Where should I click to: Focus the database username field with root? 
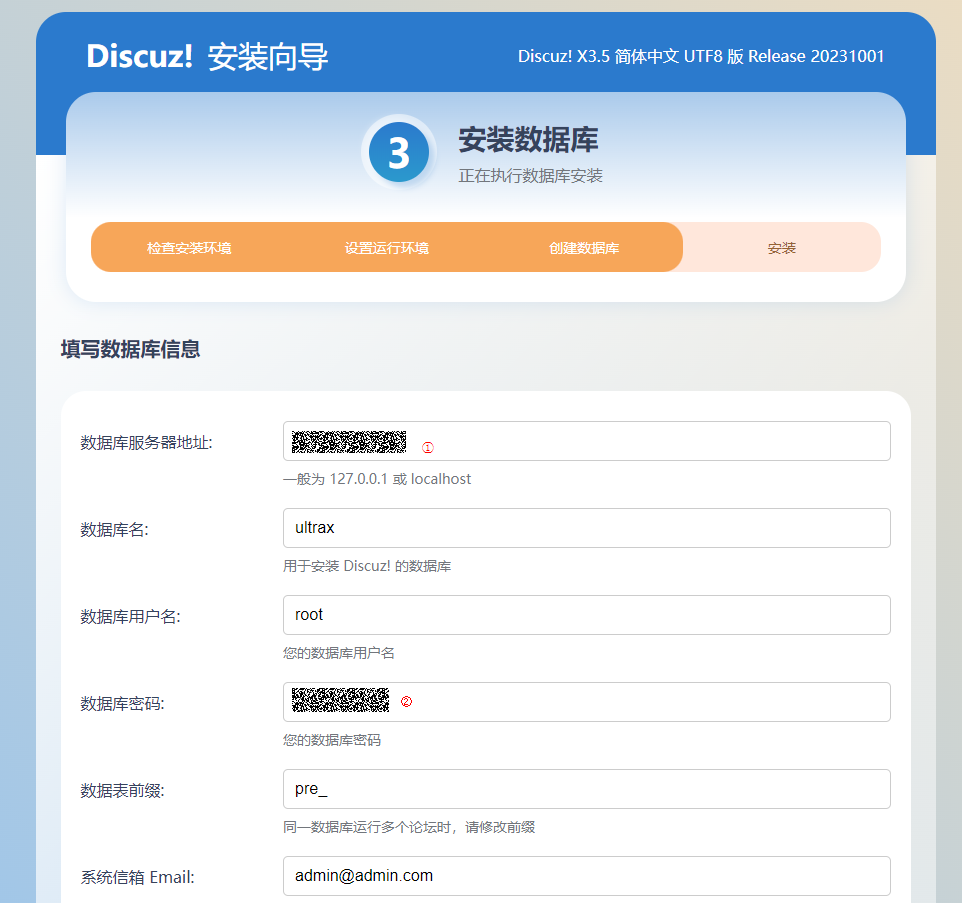coord(587,615)
